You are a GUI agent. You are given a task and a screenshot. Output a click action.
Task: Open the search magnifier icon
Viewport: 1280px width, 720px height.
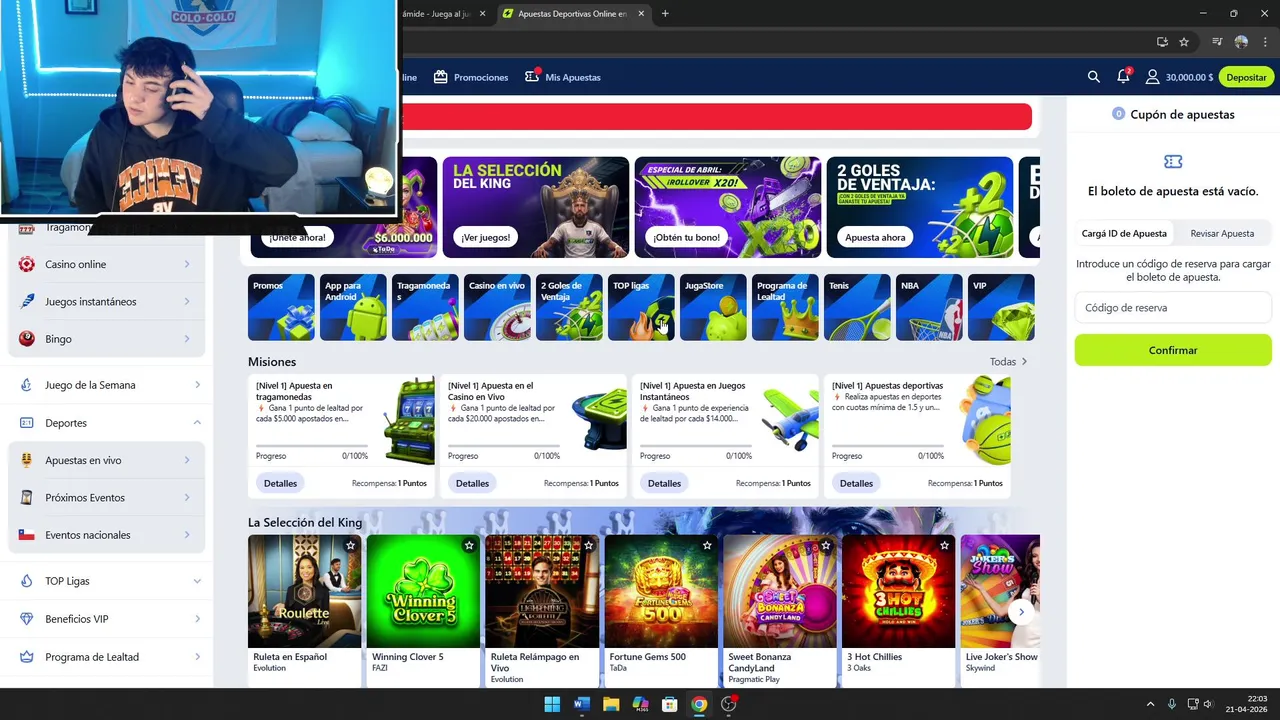1093,77
